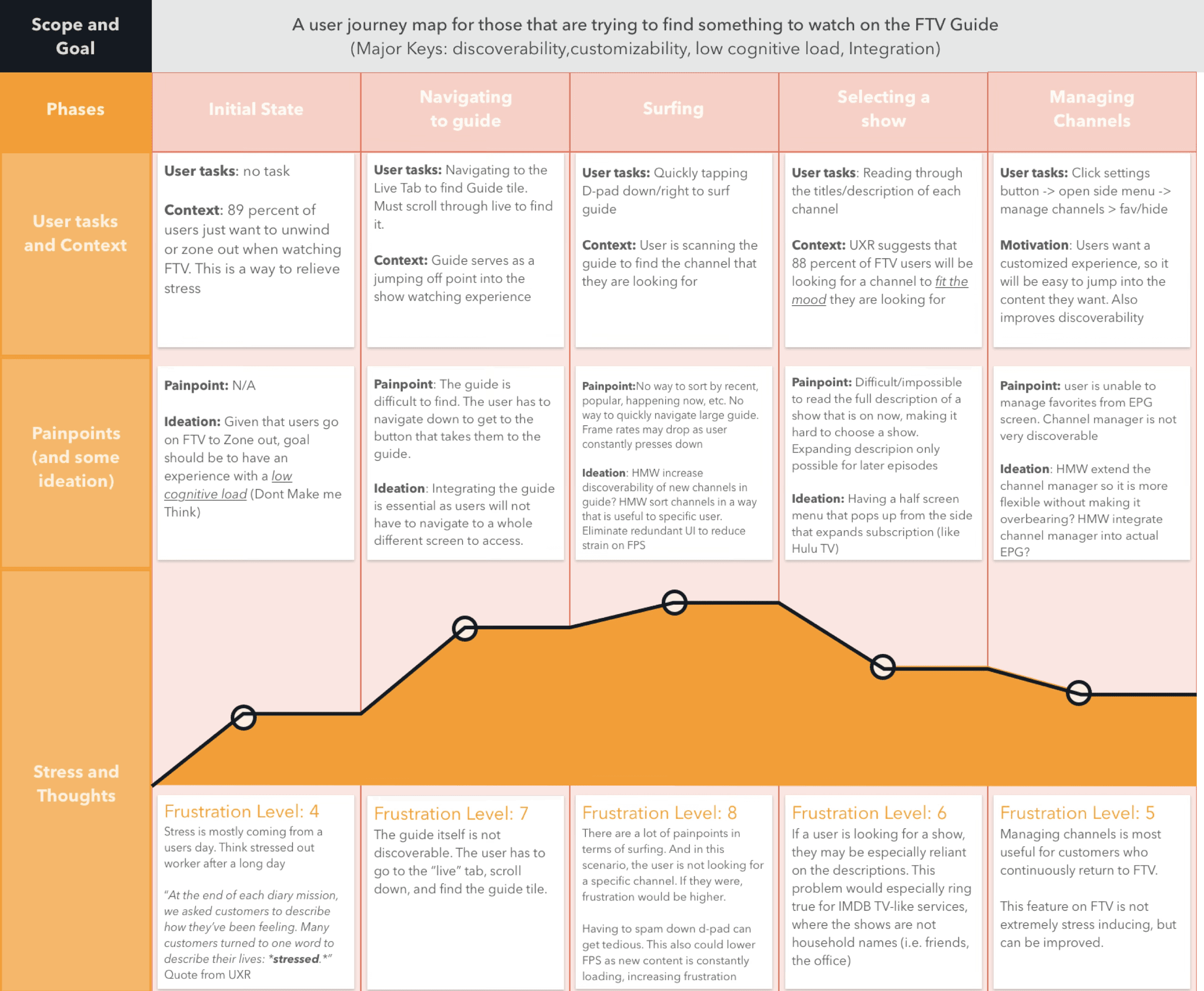The height and width of the screenshot is (991, 1204).
Task: Click the Managing Channels graph circle marker
Action: (1079, 693)
